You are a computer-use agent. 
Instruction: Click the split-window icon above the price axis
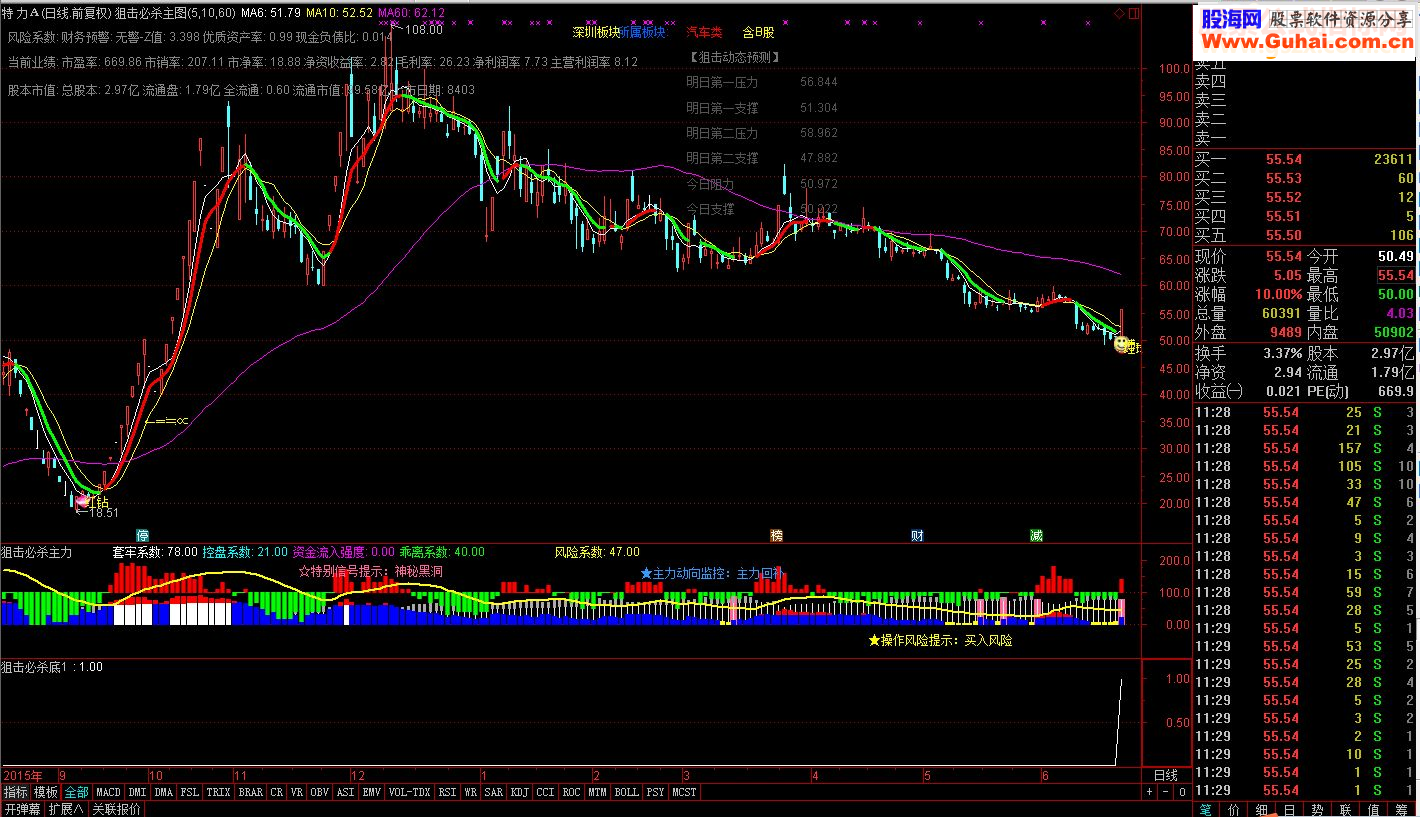[1133, 13]
